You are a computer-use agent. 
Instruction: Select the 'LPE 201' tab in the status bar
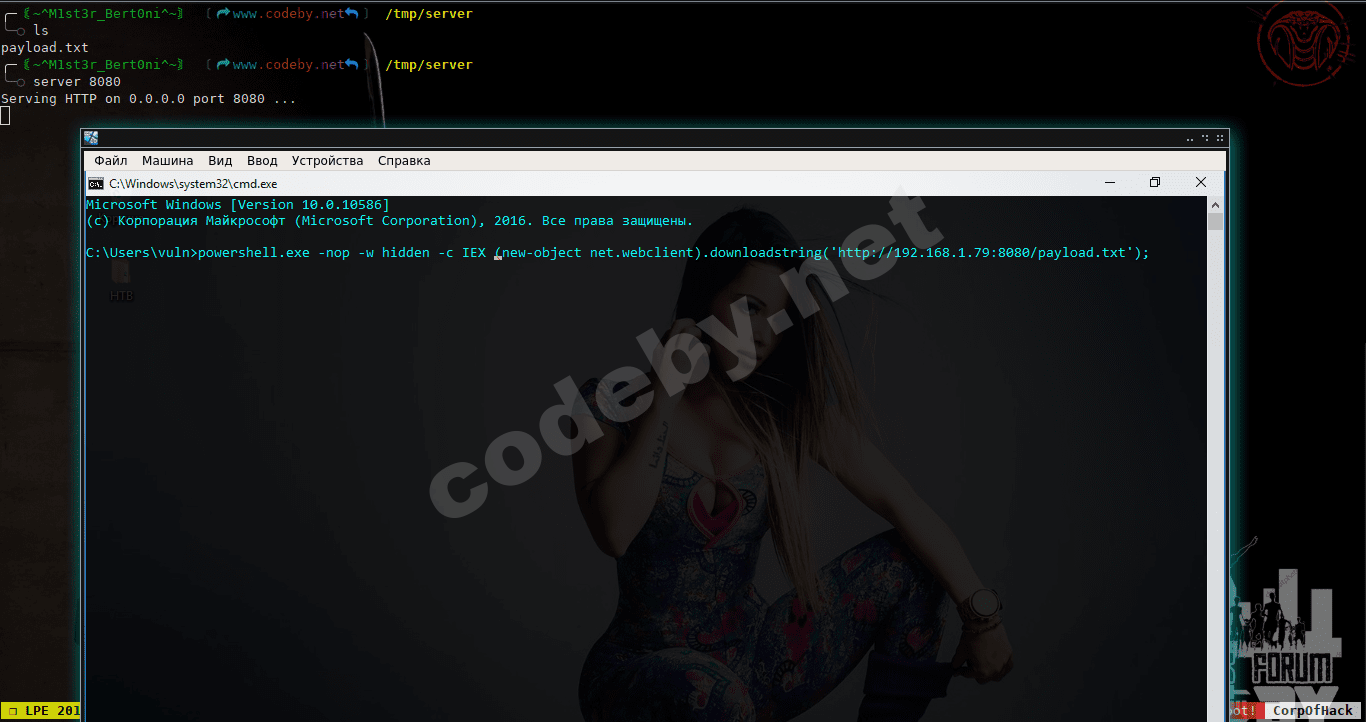click(x=42, y=711)
